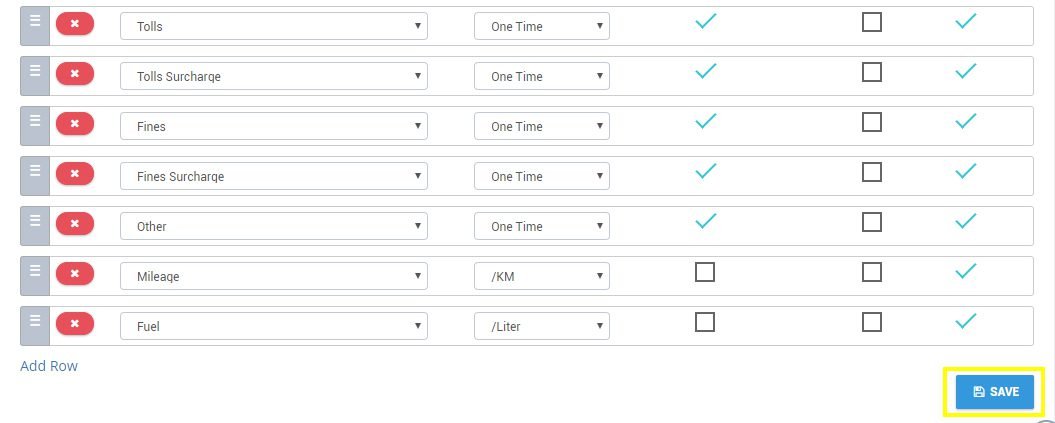Delete the Other row
This screenshot has height=423, width=1055.
click(75, 223)
